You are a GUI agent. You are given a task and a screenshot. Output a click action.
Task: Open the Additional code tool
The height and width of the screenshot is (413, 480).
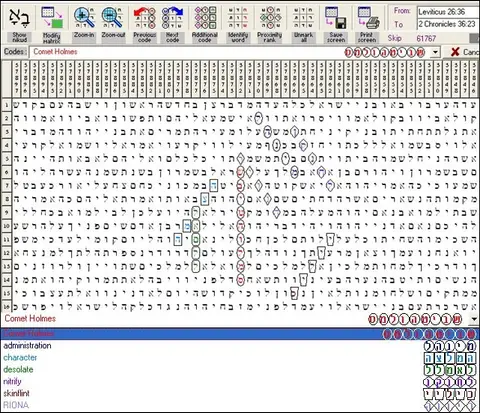[x=205, y=17]
